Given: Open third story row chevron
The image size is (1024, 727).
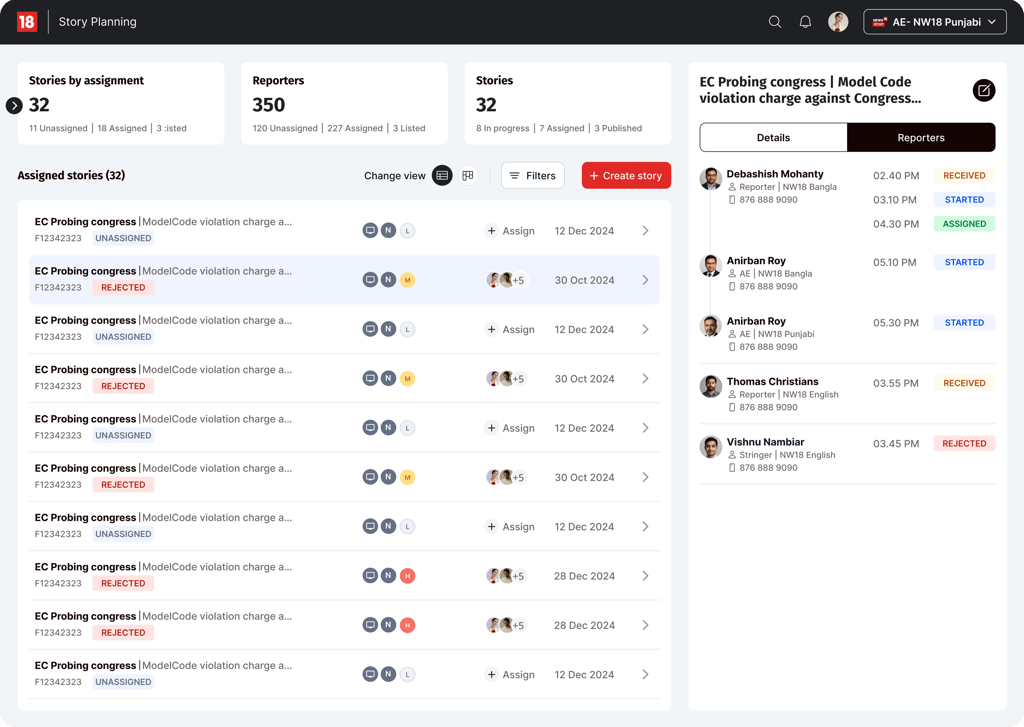Looking at the screenshot, I should point(645,329).
